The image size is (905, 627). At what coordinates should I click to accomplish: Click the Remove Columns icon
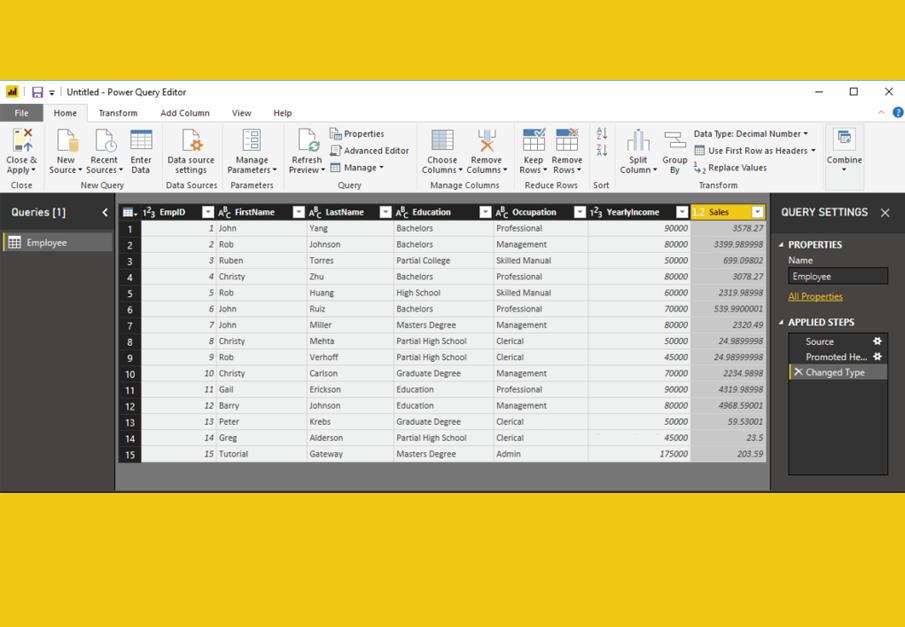[x=487, y=140]
